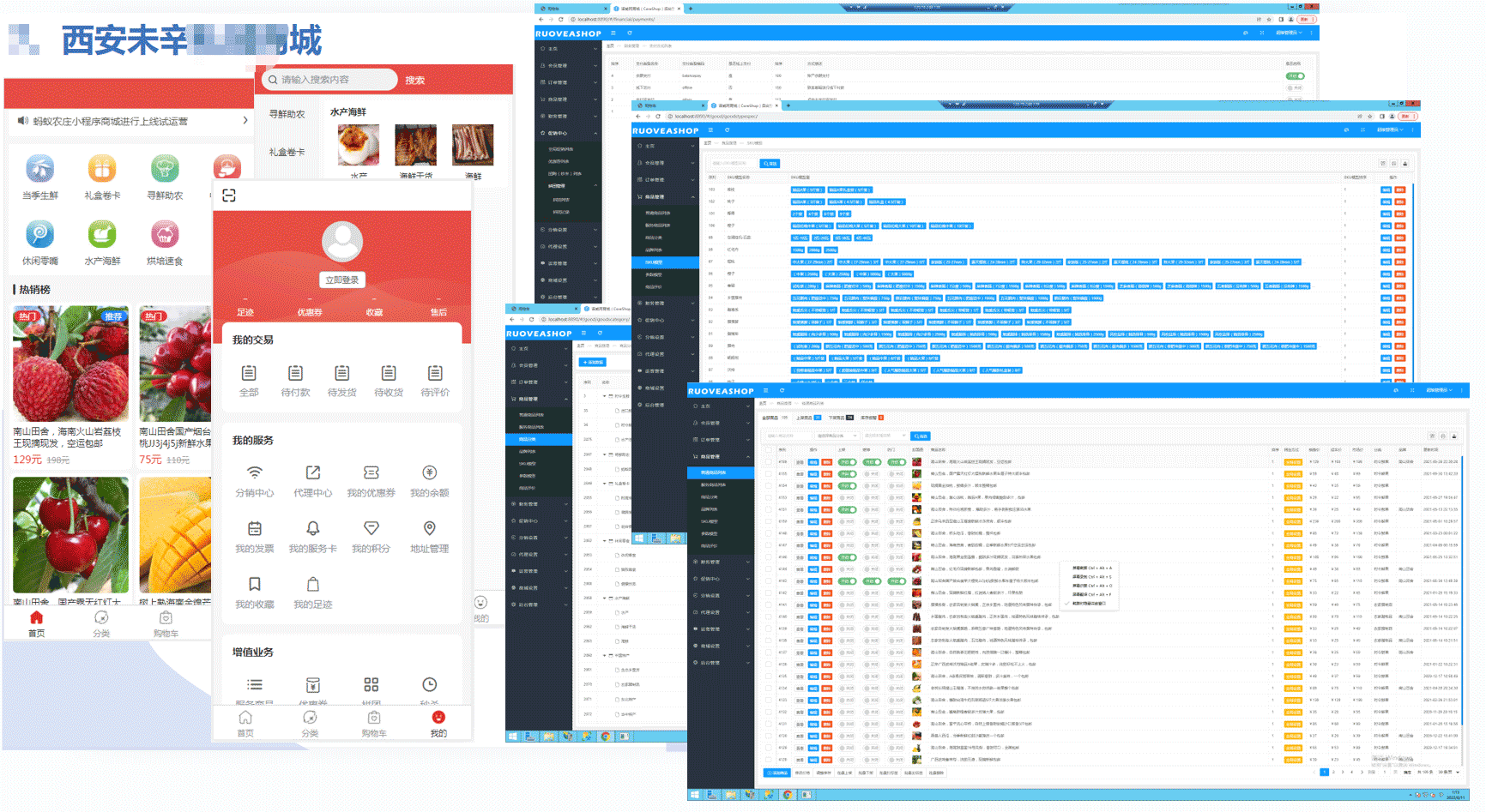1486x812 pixels.
Task: Click Chrome icon in bottom-right window taskbar
Action: tap(787, 795)
